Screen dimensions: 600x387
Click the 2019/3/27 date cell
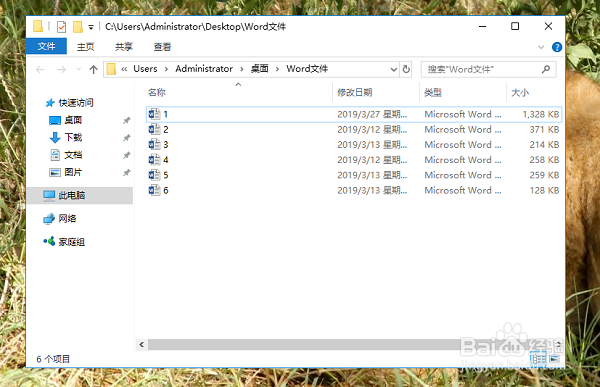click(372, 114)
